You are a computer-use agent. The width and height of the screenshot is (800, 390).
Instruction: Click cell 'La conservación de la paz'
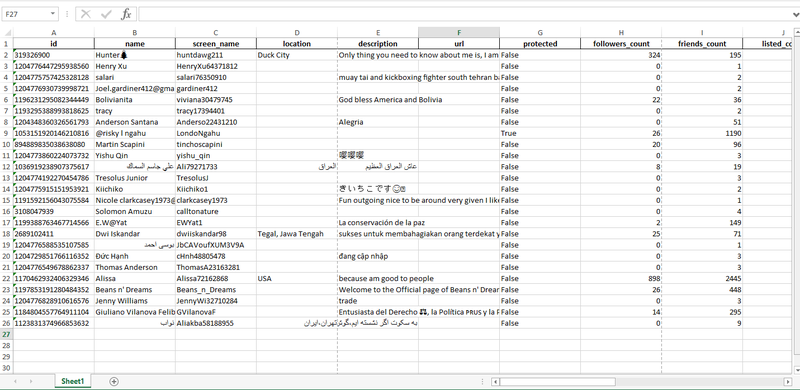pos(378,223)
